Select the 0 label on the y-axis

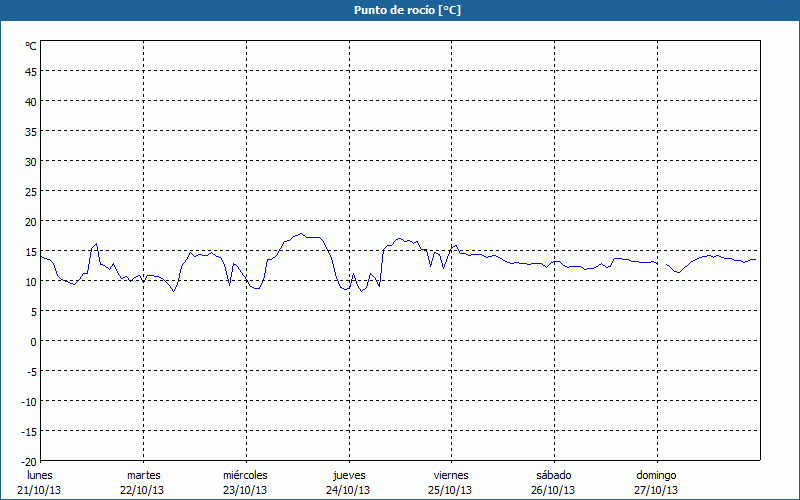coord(33,341)
